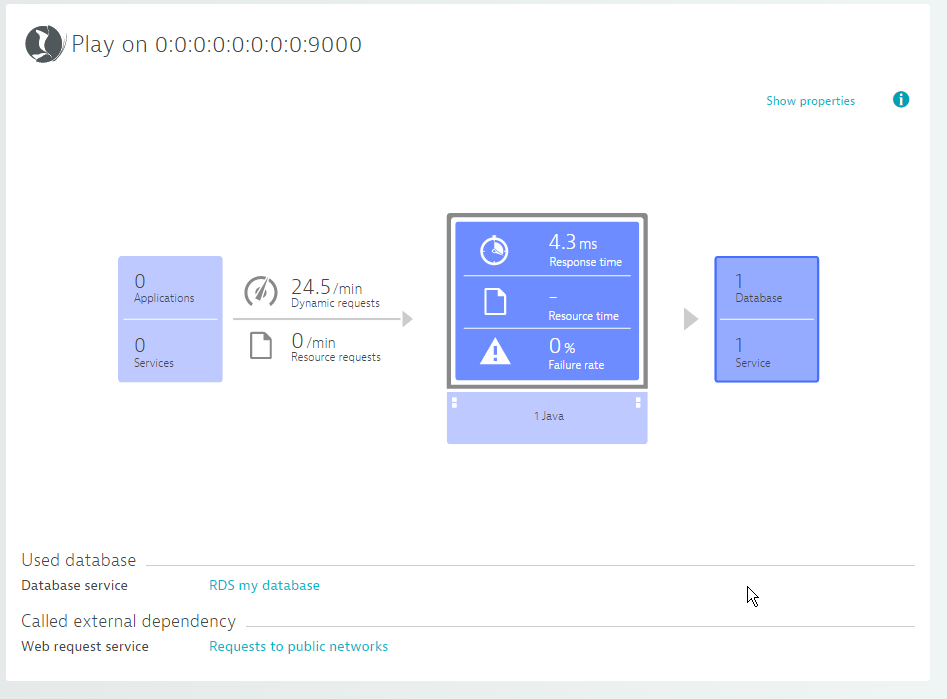This screenshot has width=947, height=699.
Task: Click left grip dots on Java bar
Action: (455, 402)
